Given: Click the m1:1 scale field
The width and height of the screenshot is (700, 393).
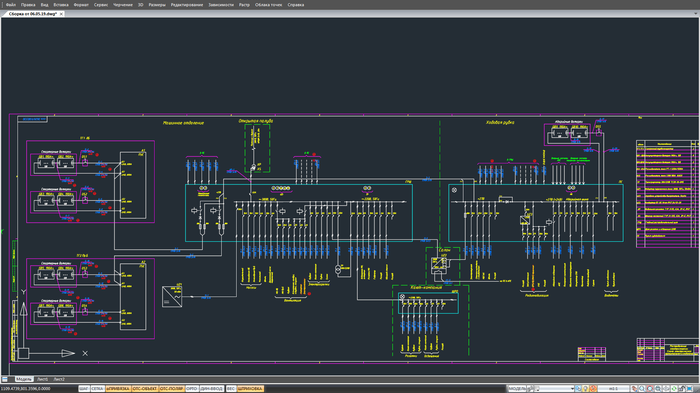Looking at the screenshot, I should tap(613, 389).
